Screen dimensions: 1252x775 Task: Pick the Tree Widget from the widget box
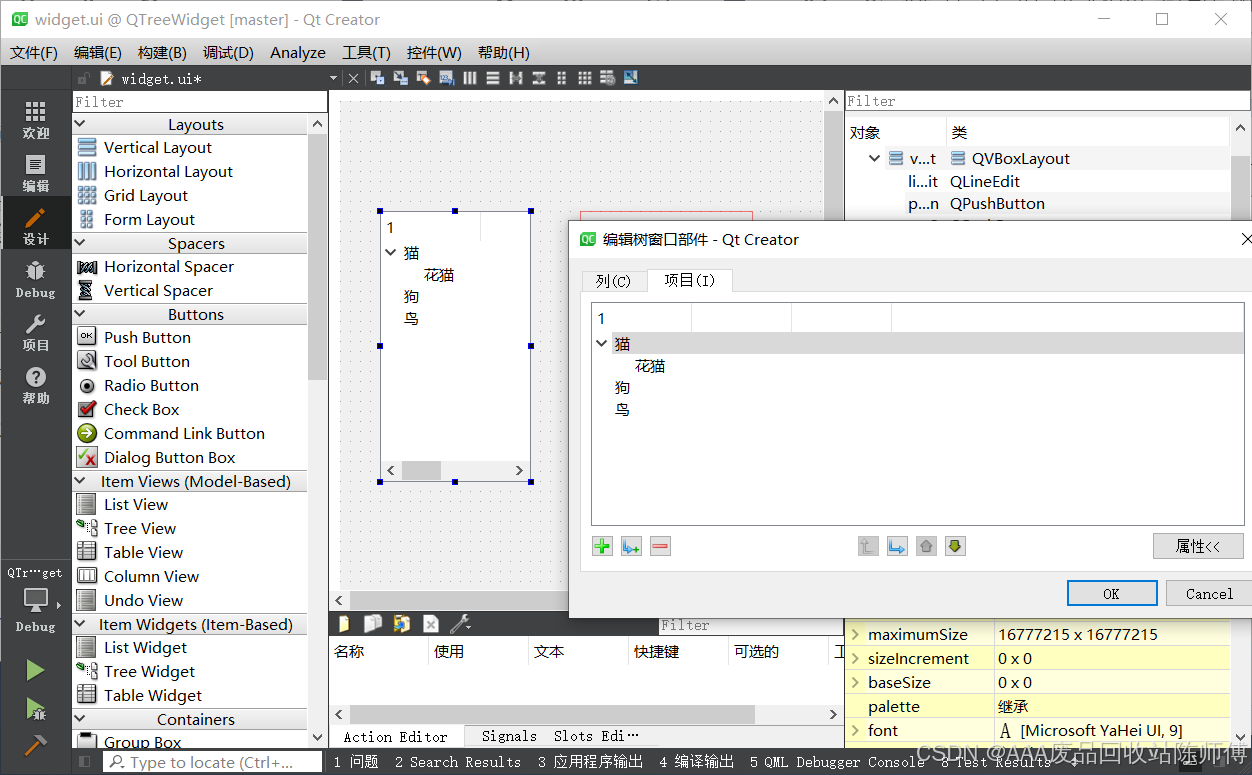149,672
